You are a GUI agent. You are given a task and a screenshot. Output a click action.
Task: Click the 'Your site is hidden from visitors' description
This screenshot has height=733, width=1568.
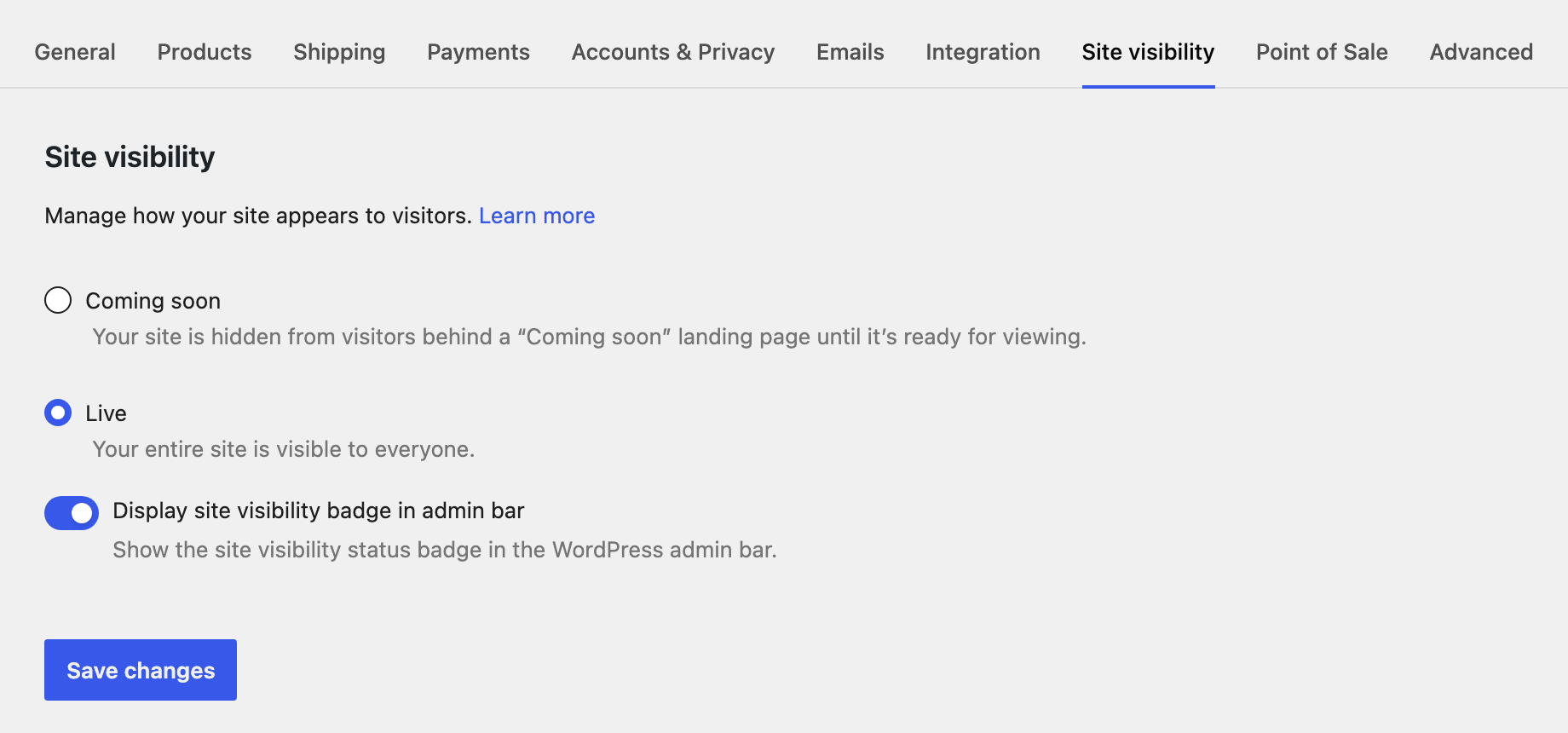click(590, 337)
